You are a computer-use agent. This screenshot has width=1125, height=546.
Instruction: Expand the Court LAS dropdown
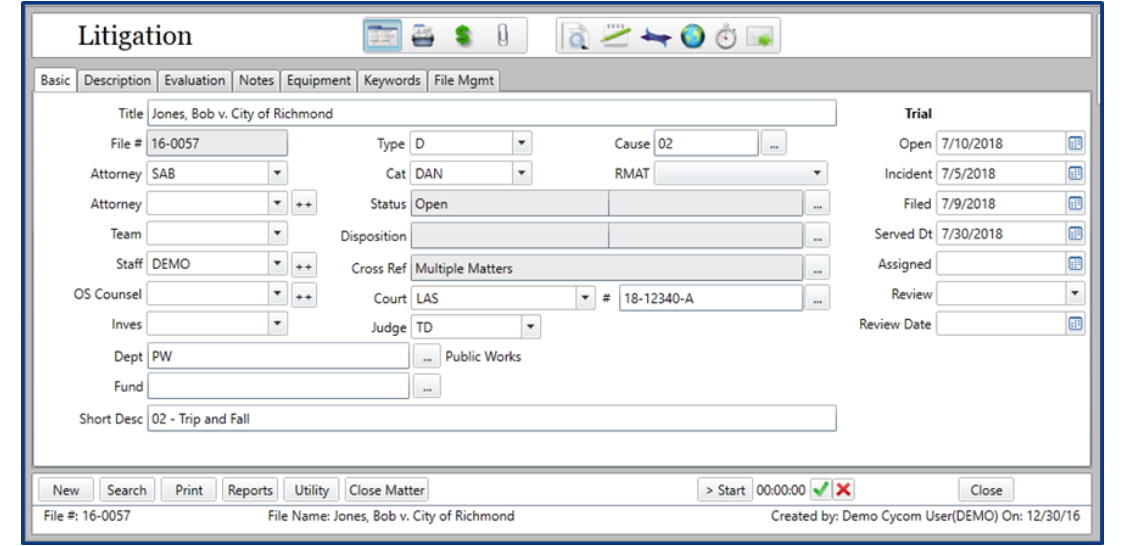pyautogui.click(x=585, y=297)
